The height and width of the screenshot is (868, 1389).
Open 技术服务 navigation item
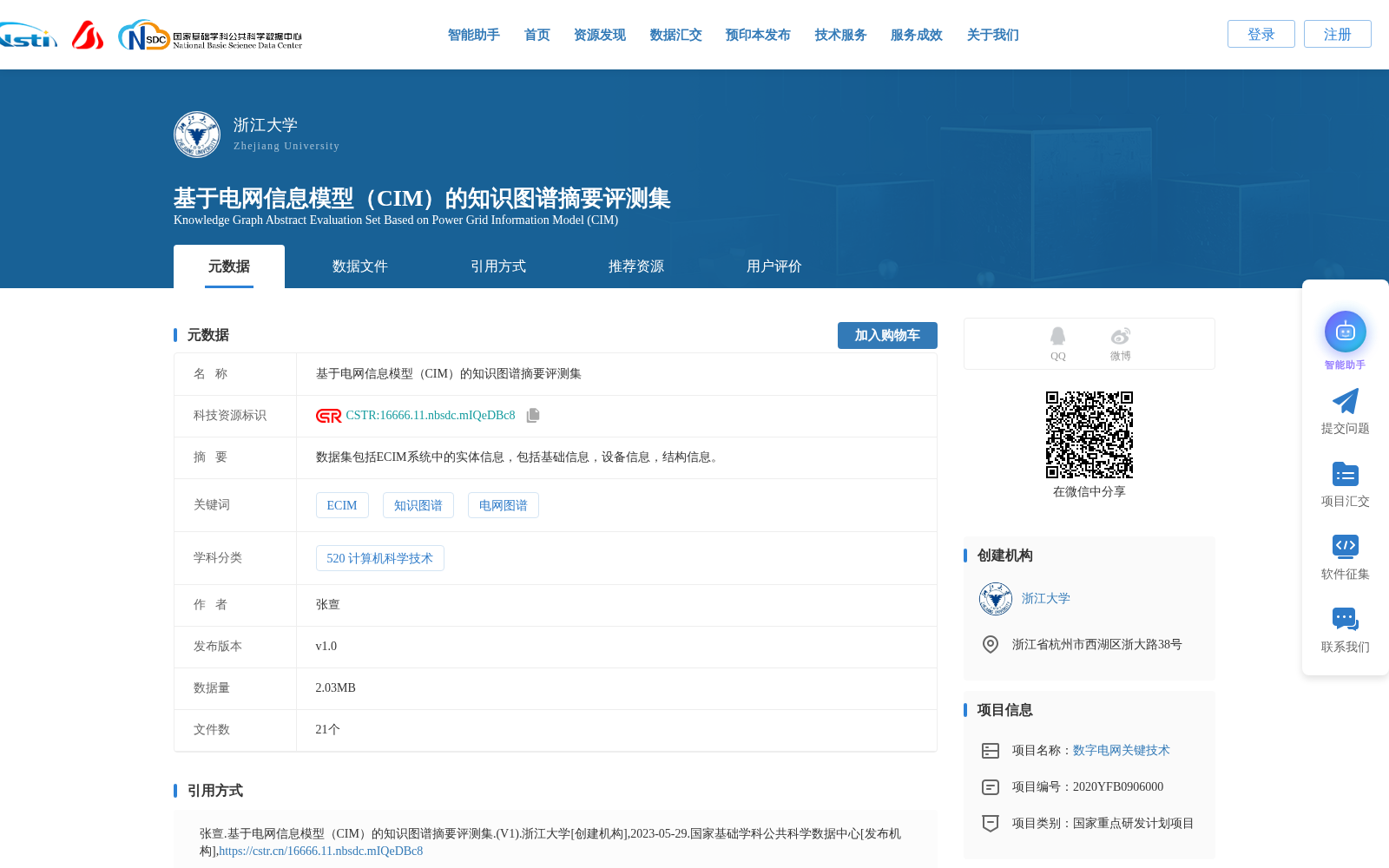coord(841,35)
